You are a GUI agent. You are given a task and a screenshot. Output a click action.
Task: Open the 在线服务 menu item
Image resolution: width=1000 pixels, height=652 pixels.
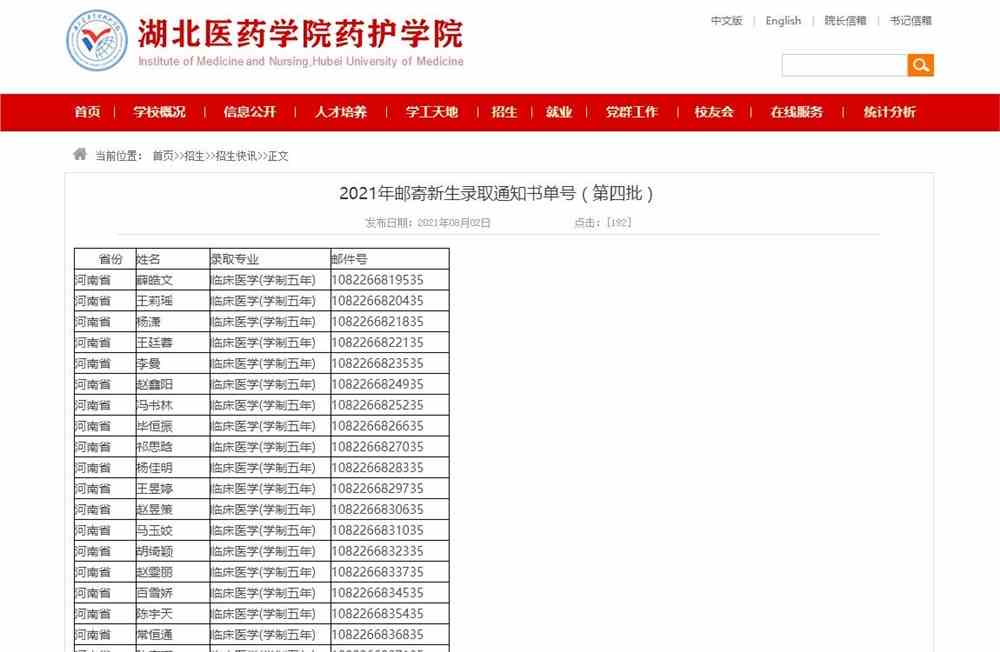(x=797, y=112)
